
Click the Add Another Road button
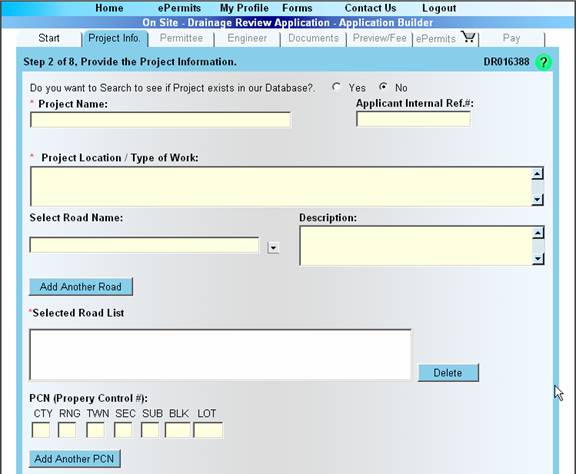coord(81,287)
